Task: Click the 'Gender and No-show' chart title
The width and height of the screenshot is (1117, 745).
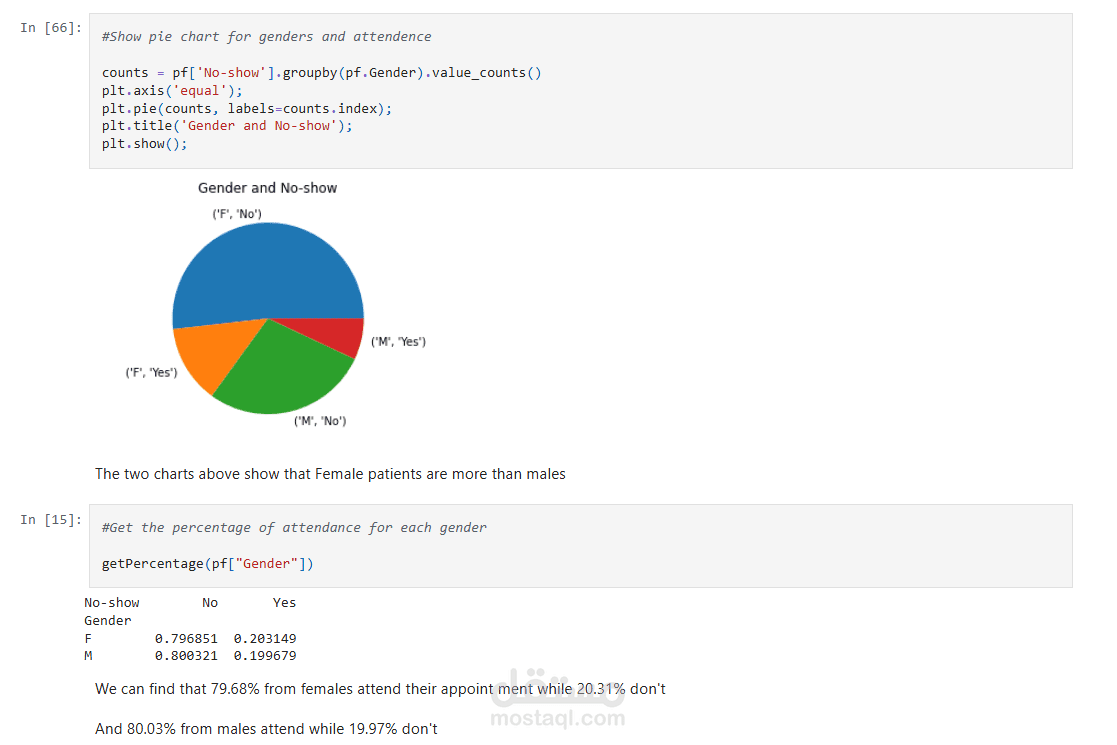Action: 267,188
